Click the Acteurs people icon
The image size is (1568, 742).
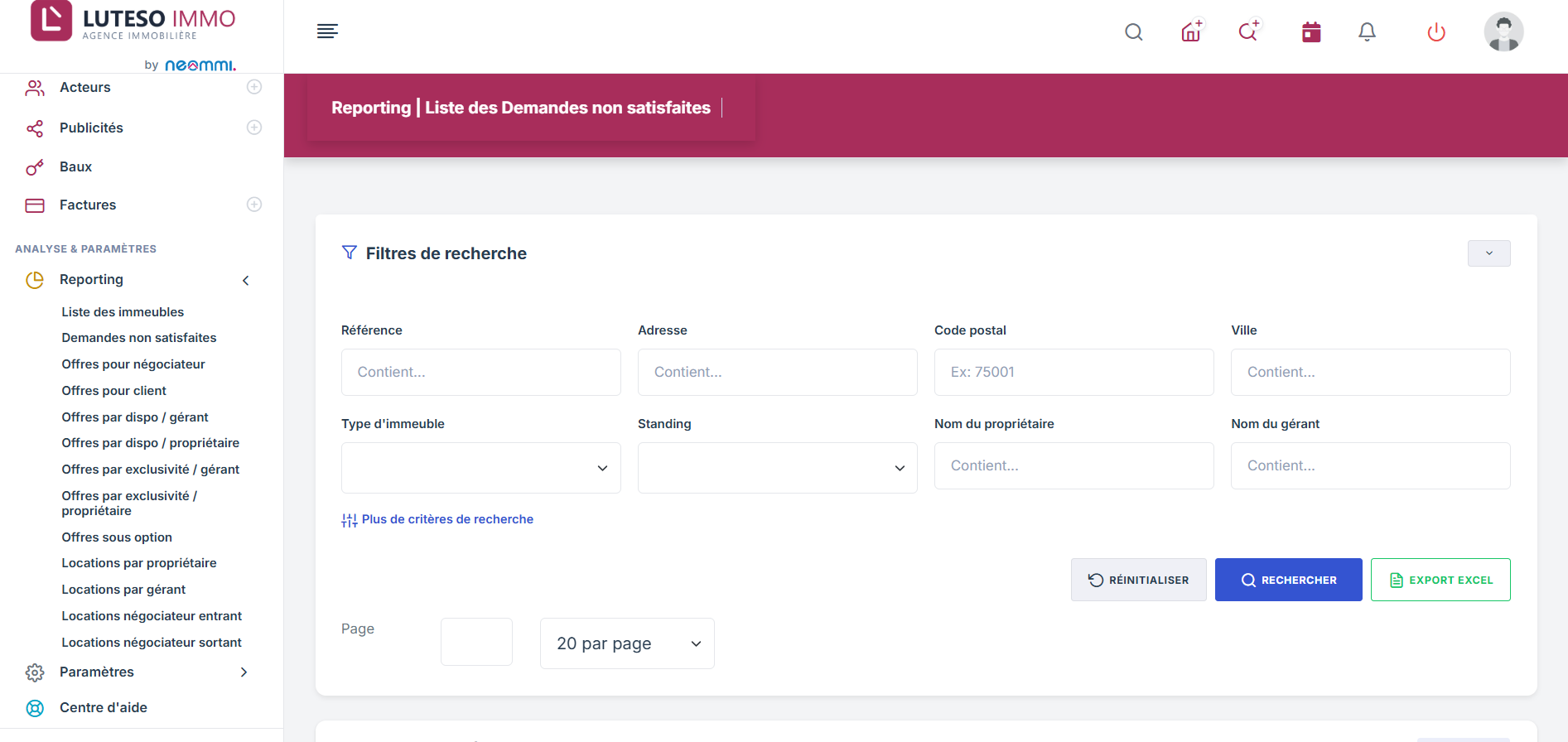click(x=35, y=88)
